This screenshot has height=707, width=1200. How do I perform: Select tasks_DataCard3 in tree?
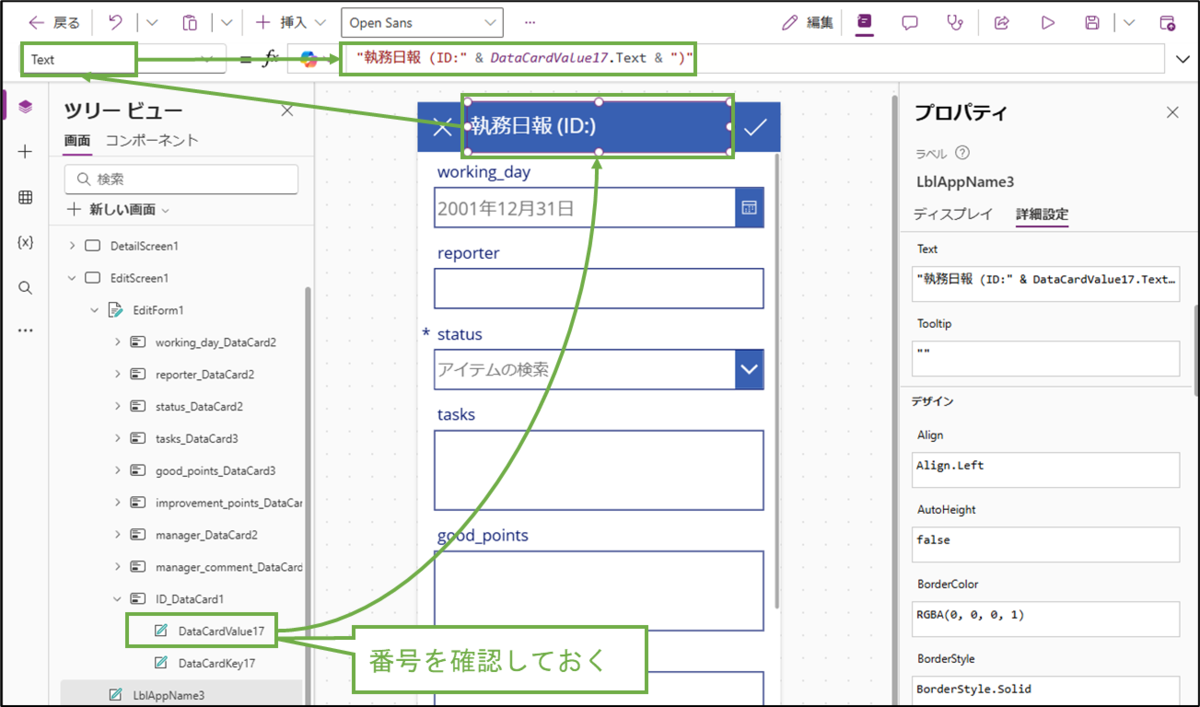tap(197, 438)
